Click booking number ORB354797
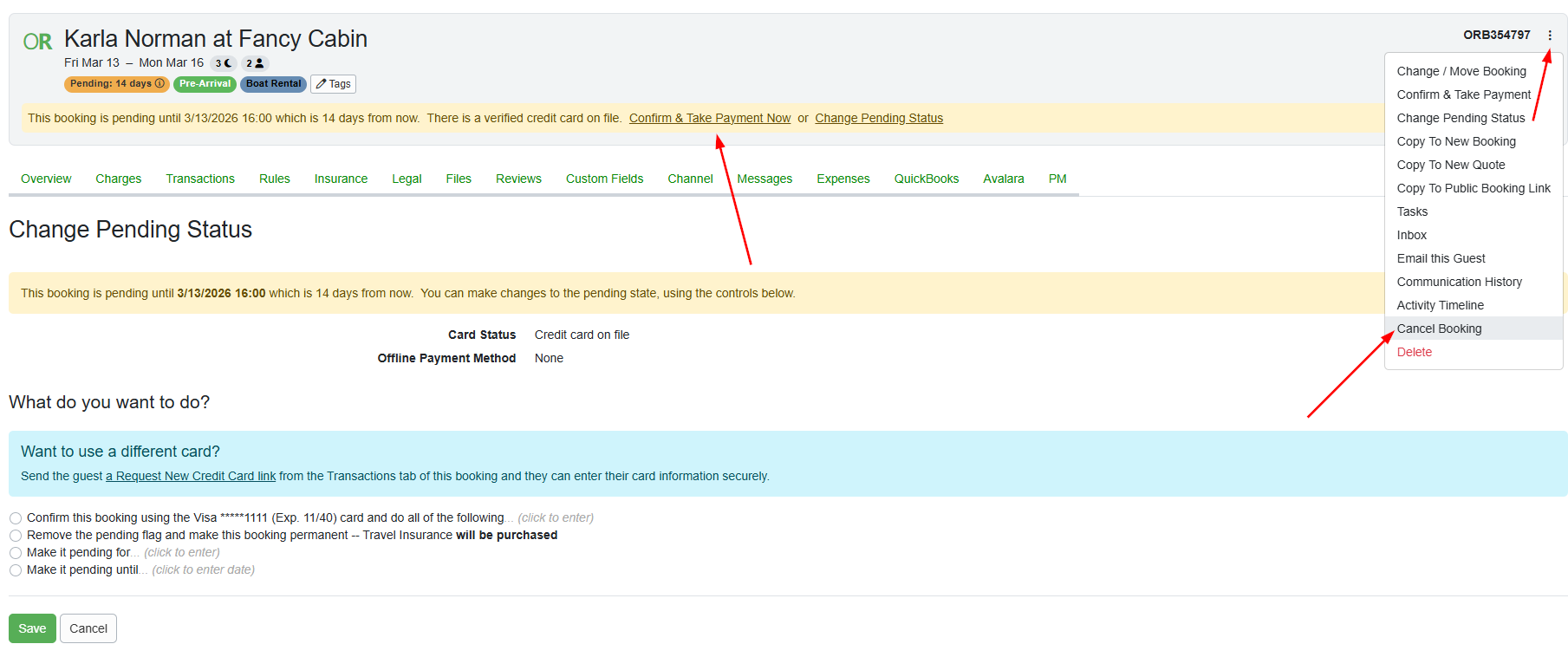 coord(1497,35)
